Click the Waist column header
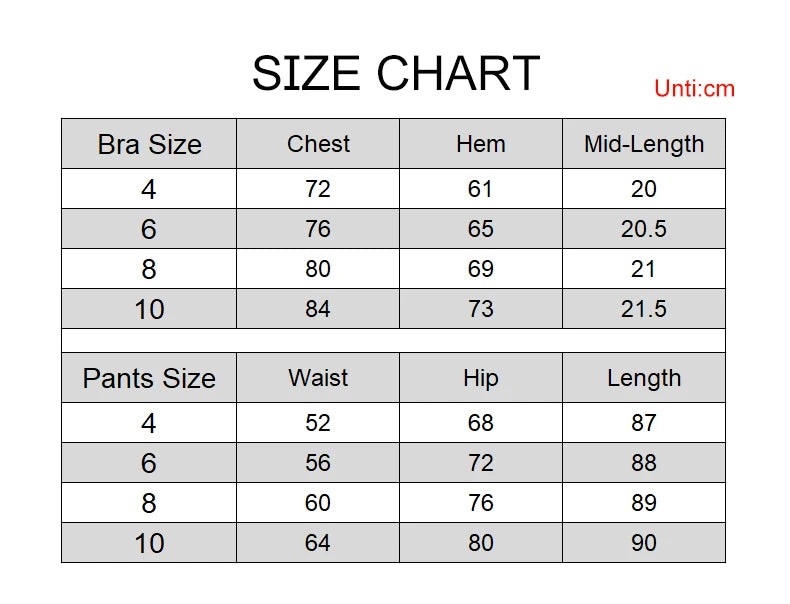Viewport: 790px width, 604px height. (318, 378)
